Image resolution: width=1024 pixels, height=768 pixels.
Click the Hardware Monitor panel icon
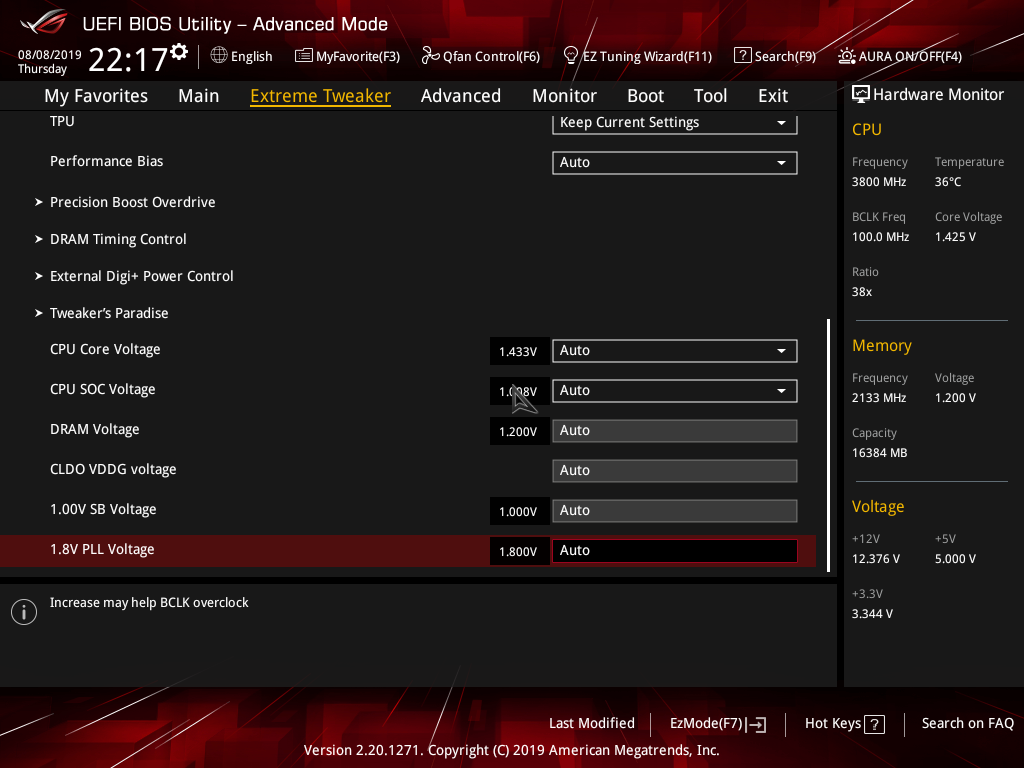[x=861, y=94]
